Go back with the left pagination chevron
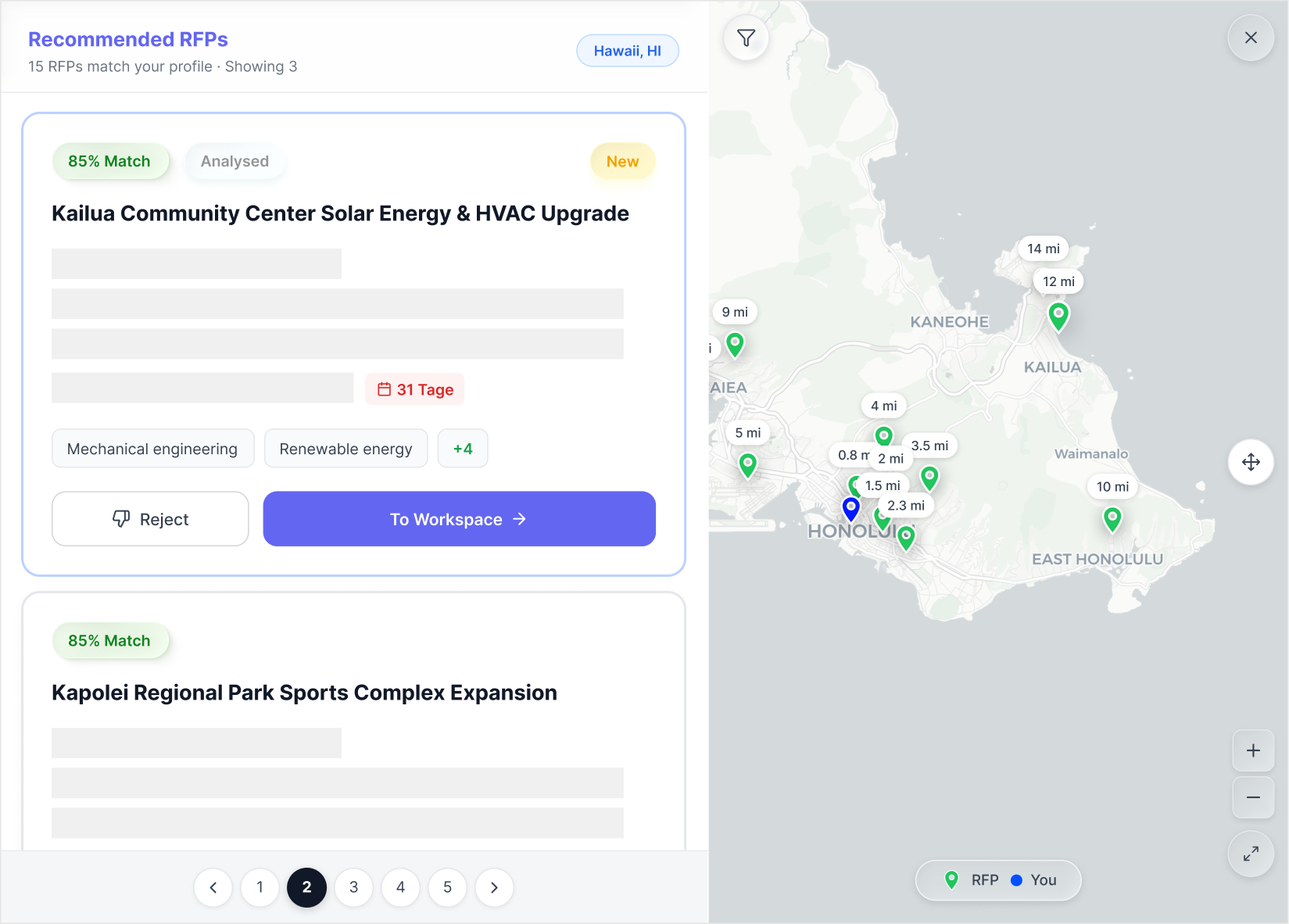Image resolution: width=1289 pixels, height=924 pixels. pyautogui.click(x=213, y=887)
